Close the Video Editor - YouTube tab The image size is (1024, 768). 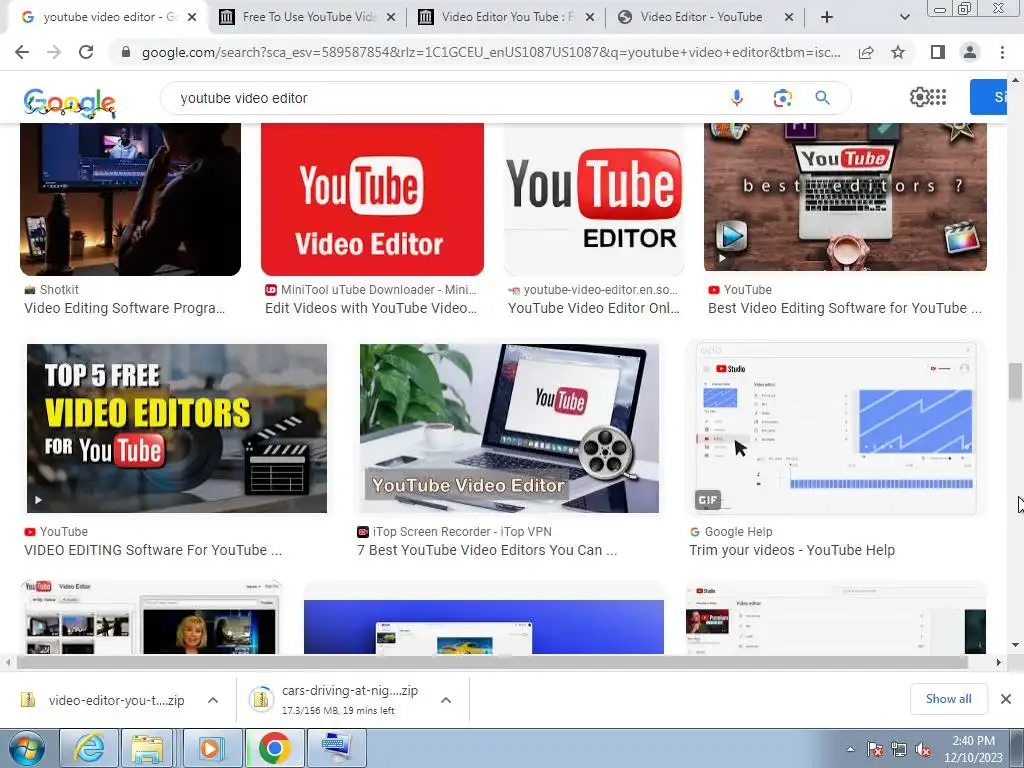(788, 17)
